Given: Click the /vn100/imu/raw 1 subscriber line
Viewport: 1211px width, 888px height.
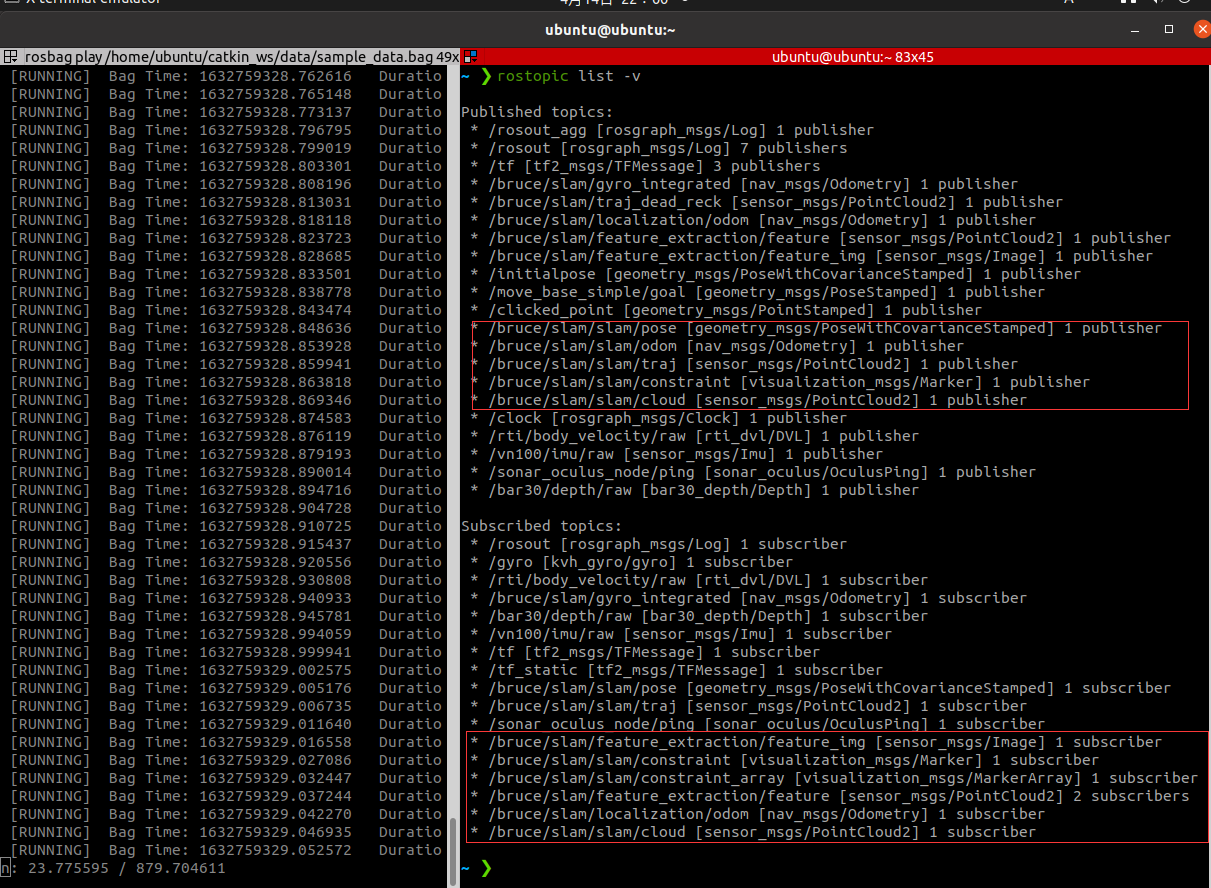Looking at the screenshot, I should pyautogui.click(x=681, y=634).
